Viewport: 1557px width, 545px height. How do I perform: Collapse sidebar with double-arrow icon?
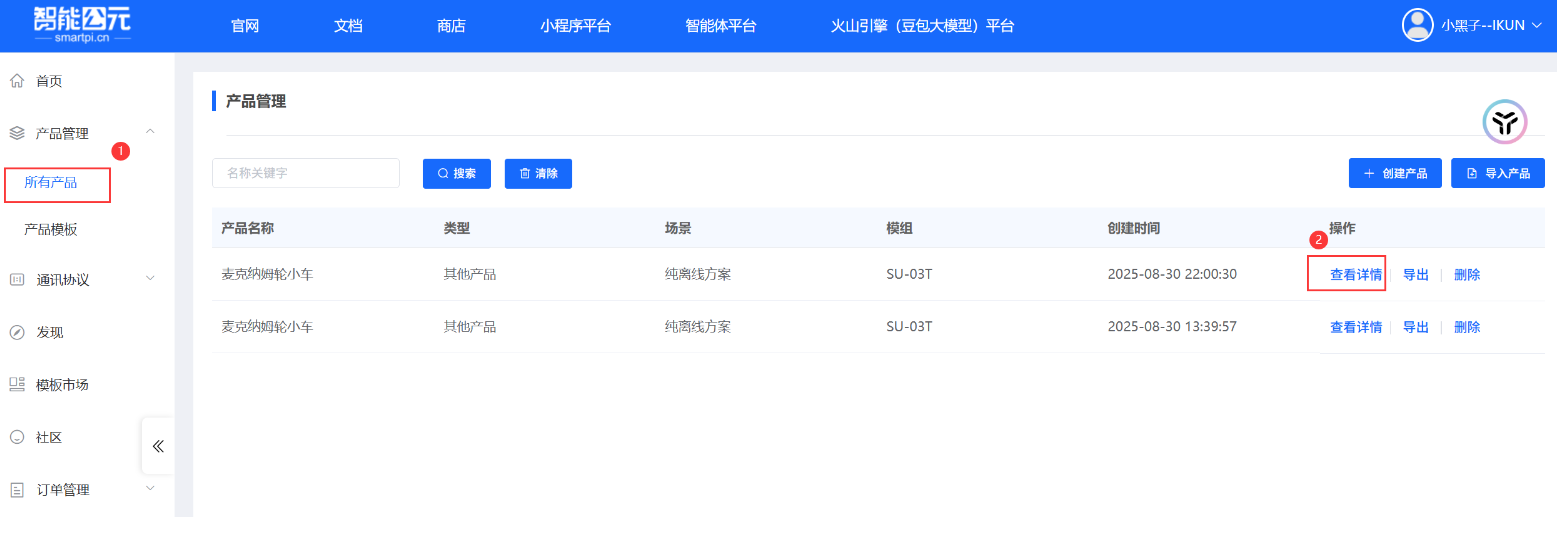coord(158,446)
